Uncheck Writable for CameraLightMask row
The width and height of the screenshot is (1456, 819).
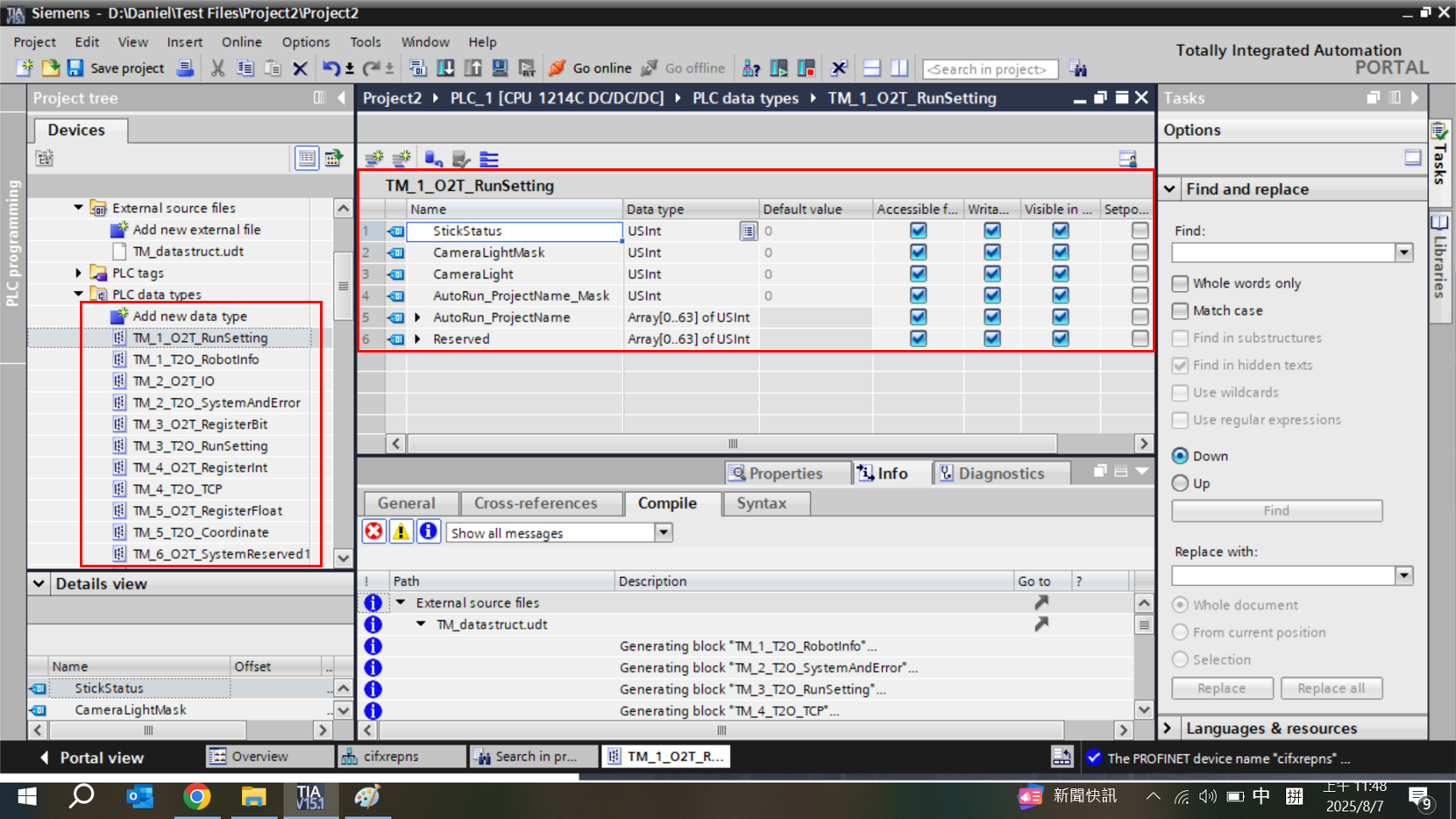(x=991, y=253)
